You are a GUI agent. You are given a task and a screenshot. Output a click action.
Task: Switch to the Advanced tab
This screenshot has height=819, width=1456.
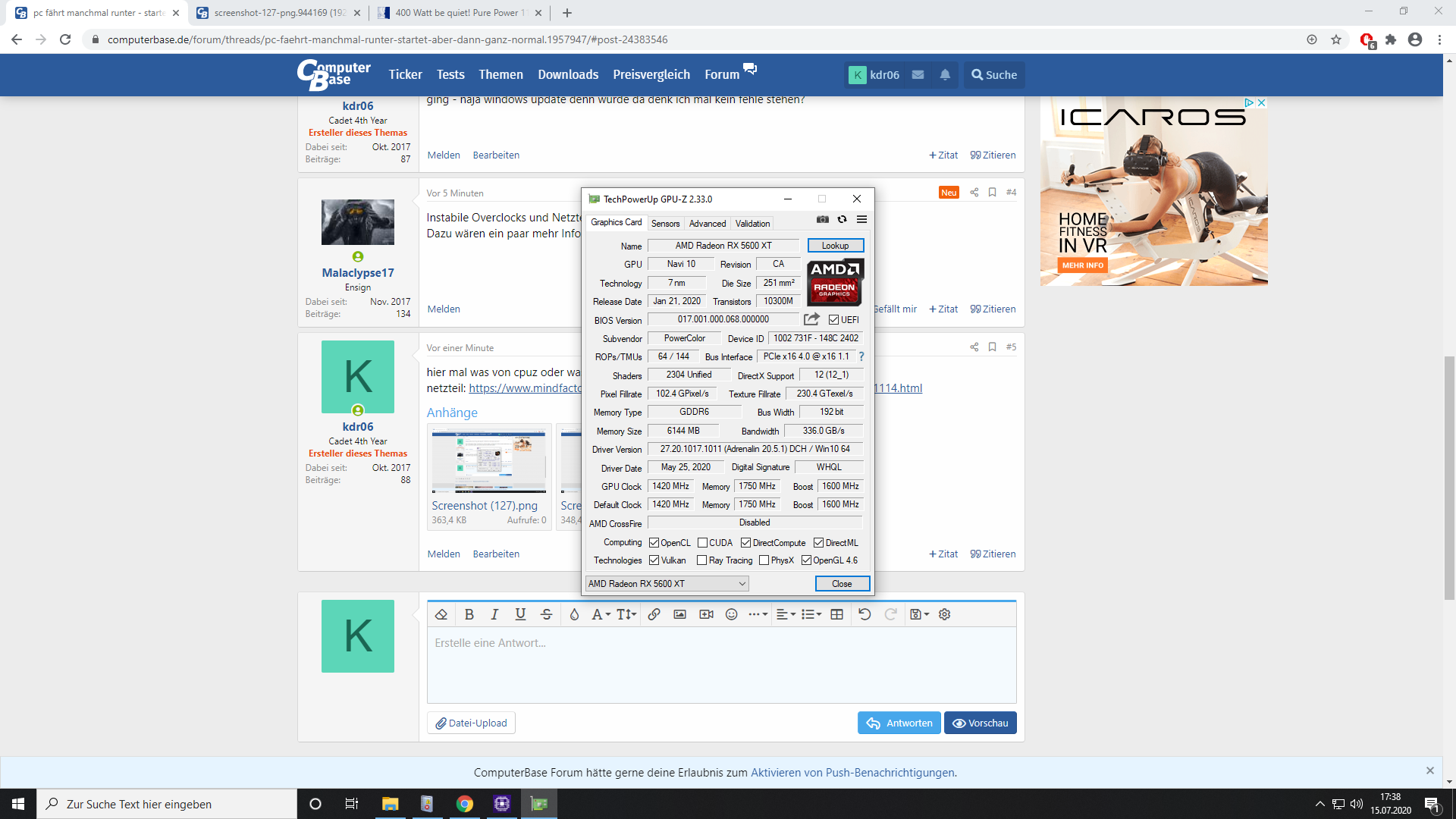[707, 223]
